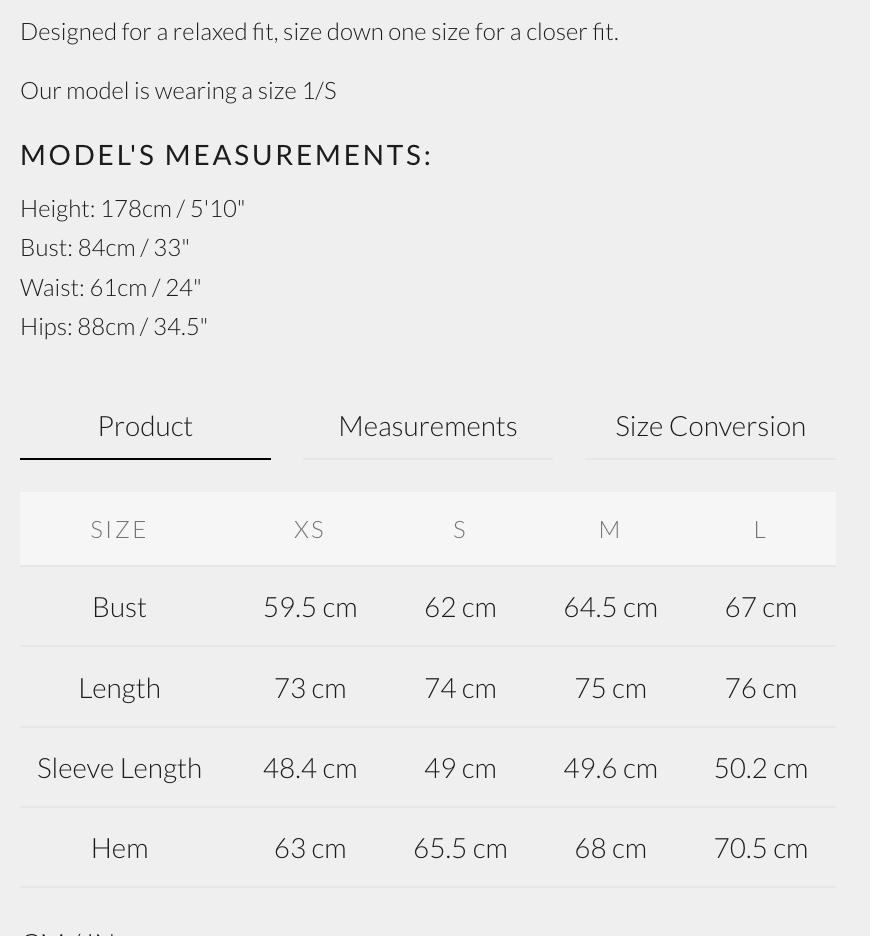Click the 59.5 cm bust value
Viewport: 870px width, 936px height.
point(310,607)
